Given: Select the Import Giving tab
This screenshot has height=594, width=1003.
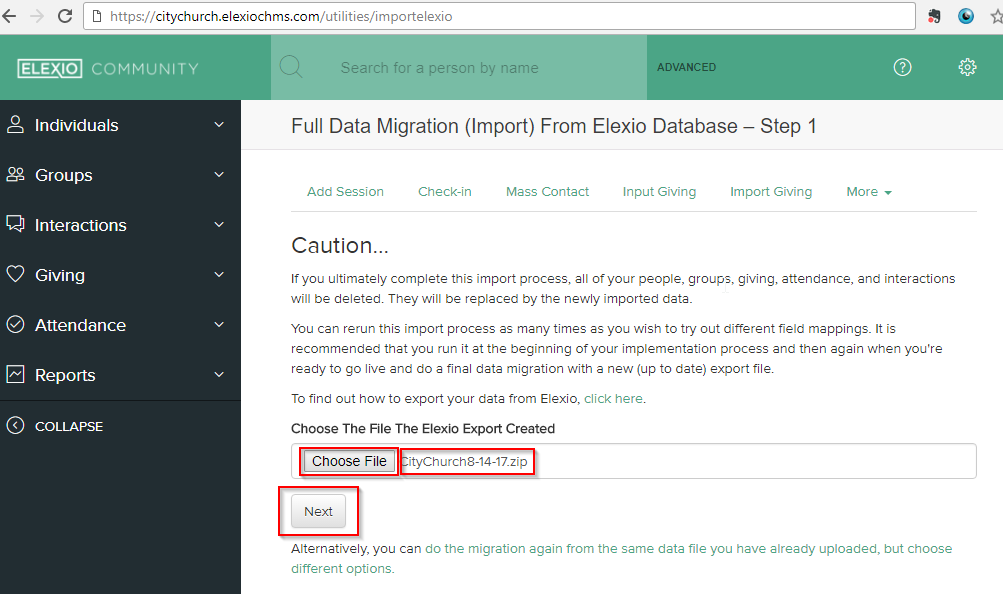Looking at the screenshot, I should click(771, 192).
